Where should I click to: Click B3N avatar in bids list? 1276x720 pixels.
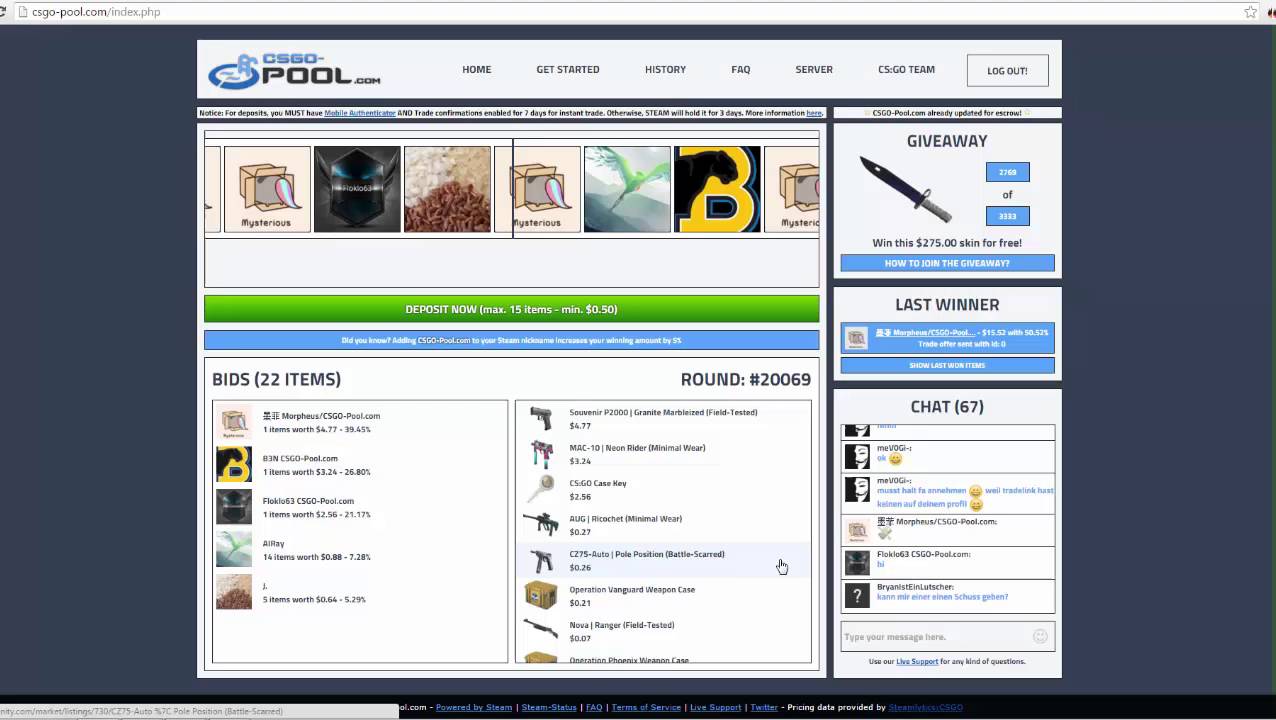pyautogui.click(x=234, y=464)
